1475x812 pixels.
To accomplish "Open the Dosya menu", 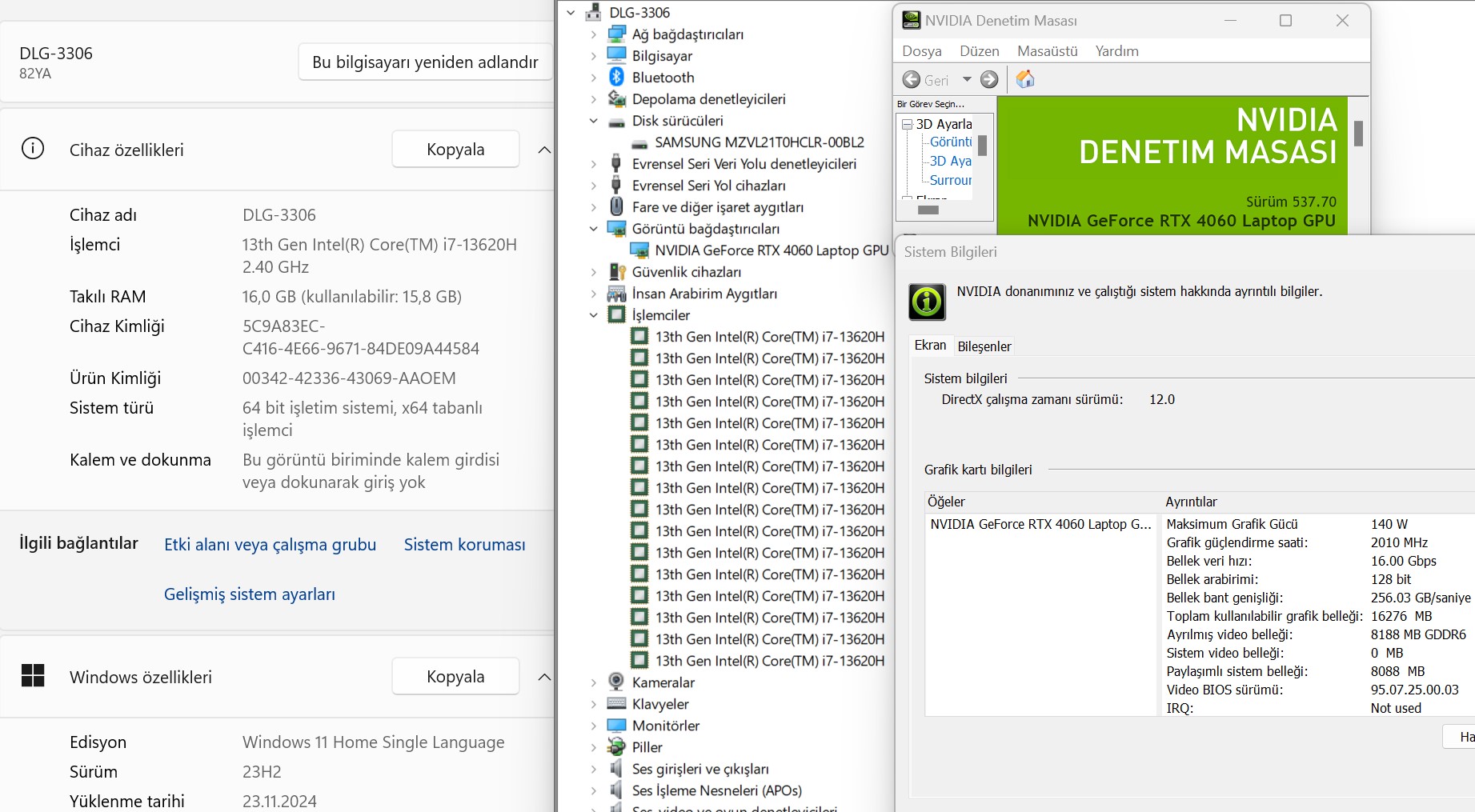I will pyautogui.click(x=922, y=51).
